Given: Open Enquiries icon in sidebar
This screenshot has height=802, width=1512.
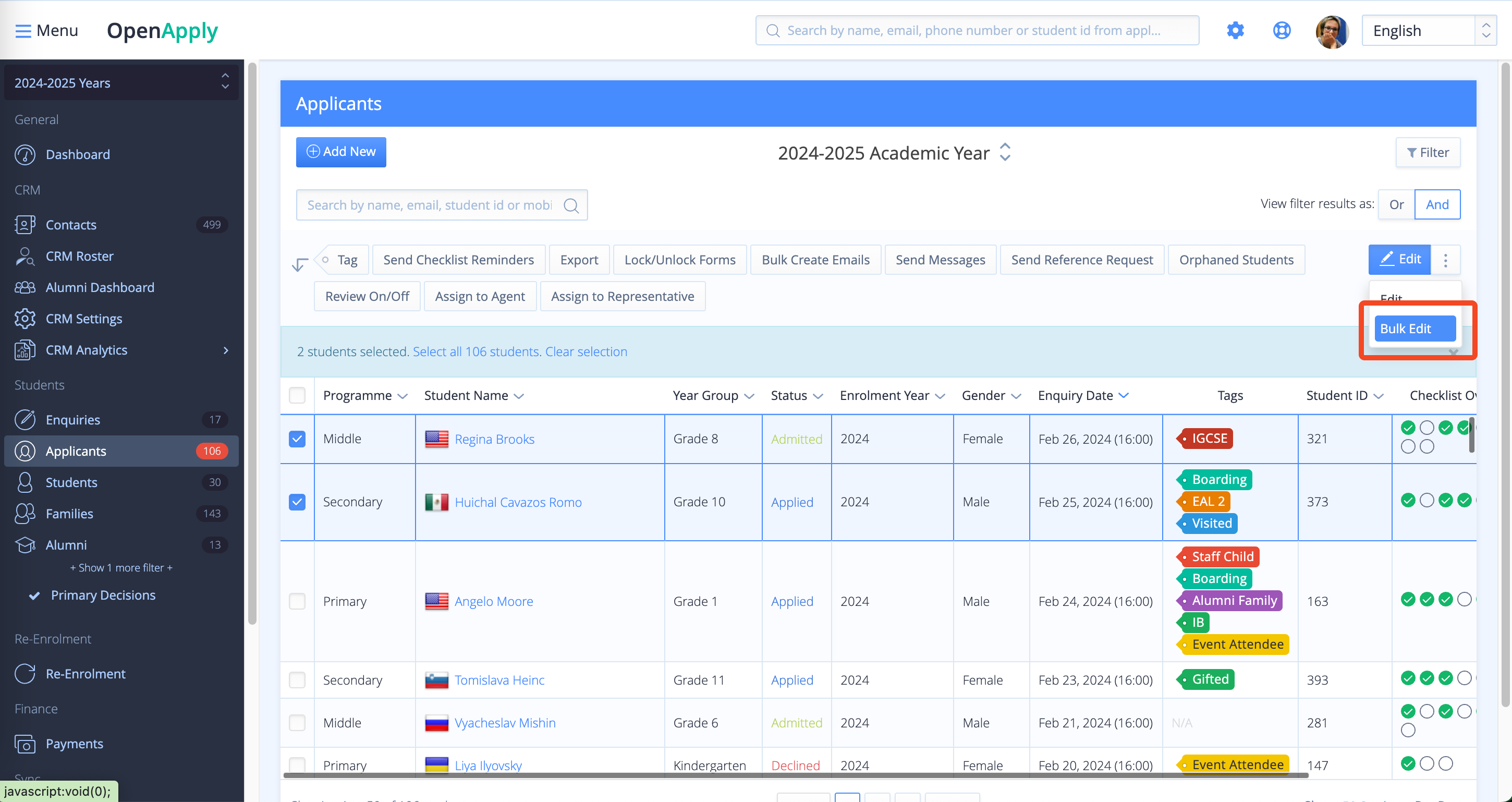Looking at the screenshot, I should click(25, 420).
